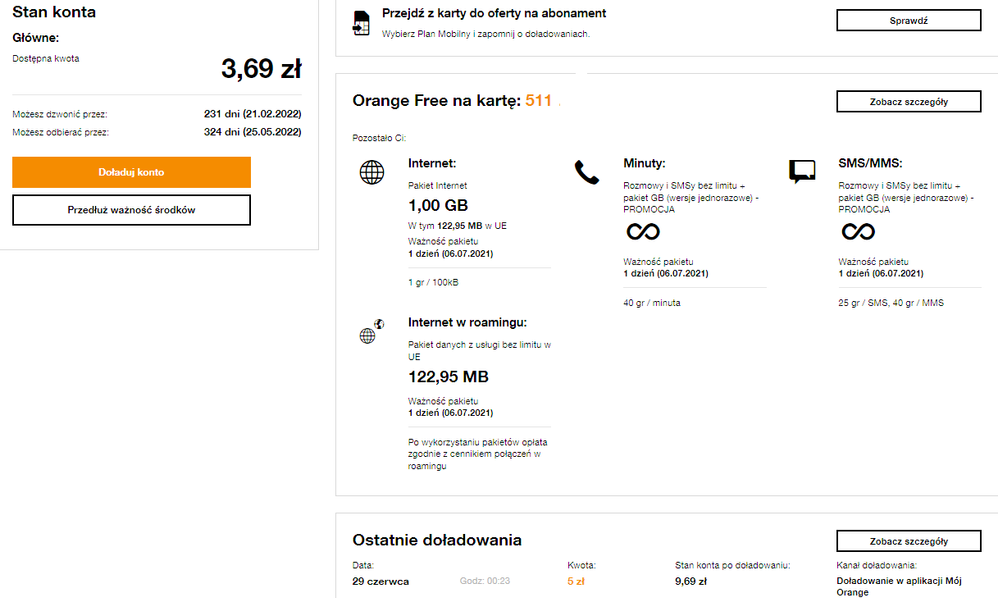This screenshot has width=998, height=598.
Task: Click the Internet globe icon
Action: coord(372,172)
